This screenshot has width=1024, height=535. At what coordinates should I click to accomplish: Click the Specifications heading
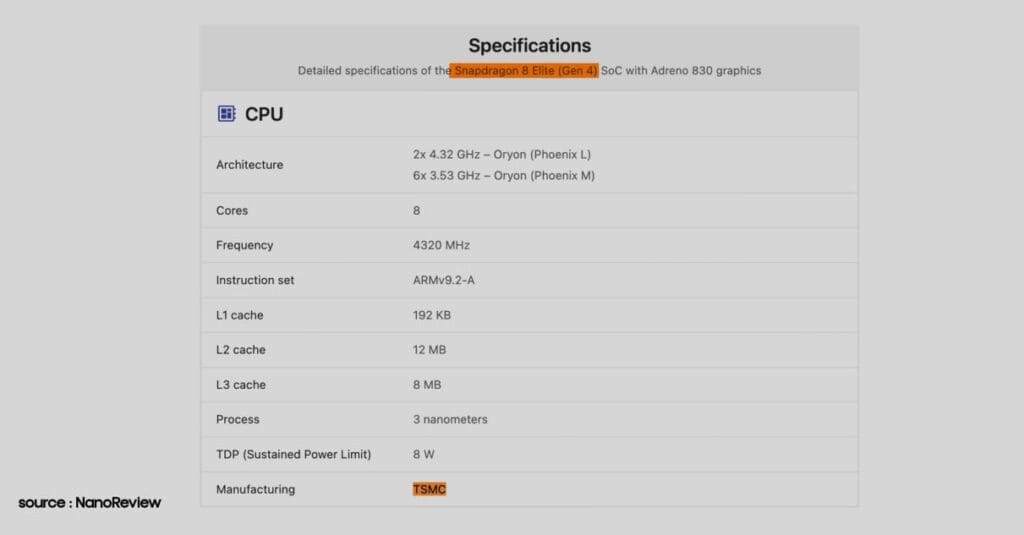point(529,46)
